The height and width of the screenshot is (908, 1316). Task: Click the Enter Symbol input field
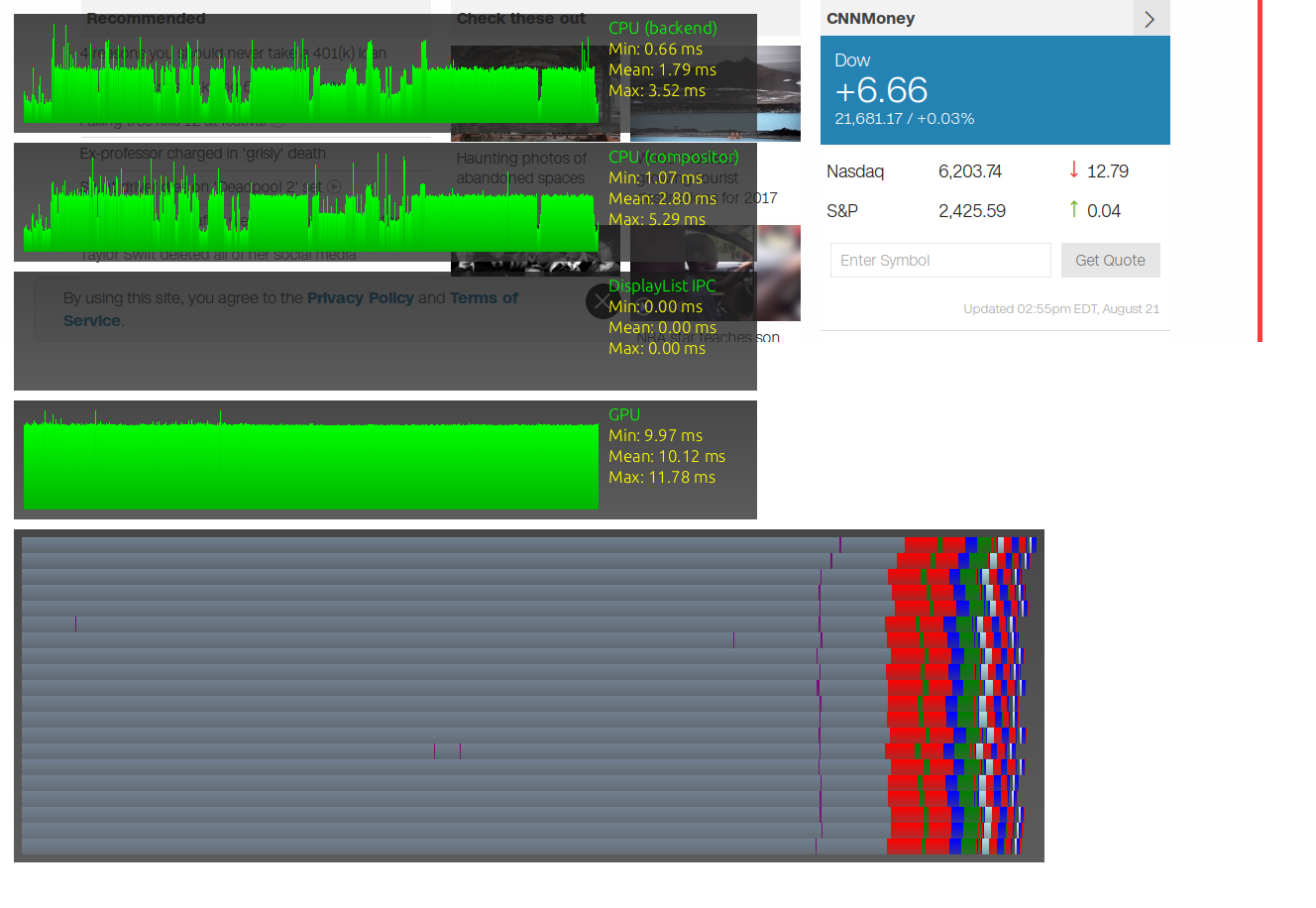click(939, 260)
